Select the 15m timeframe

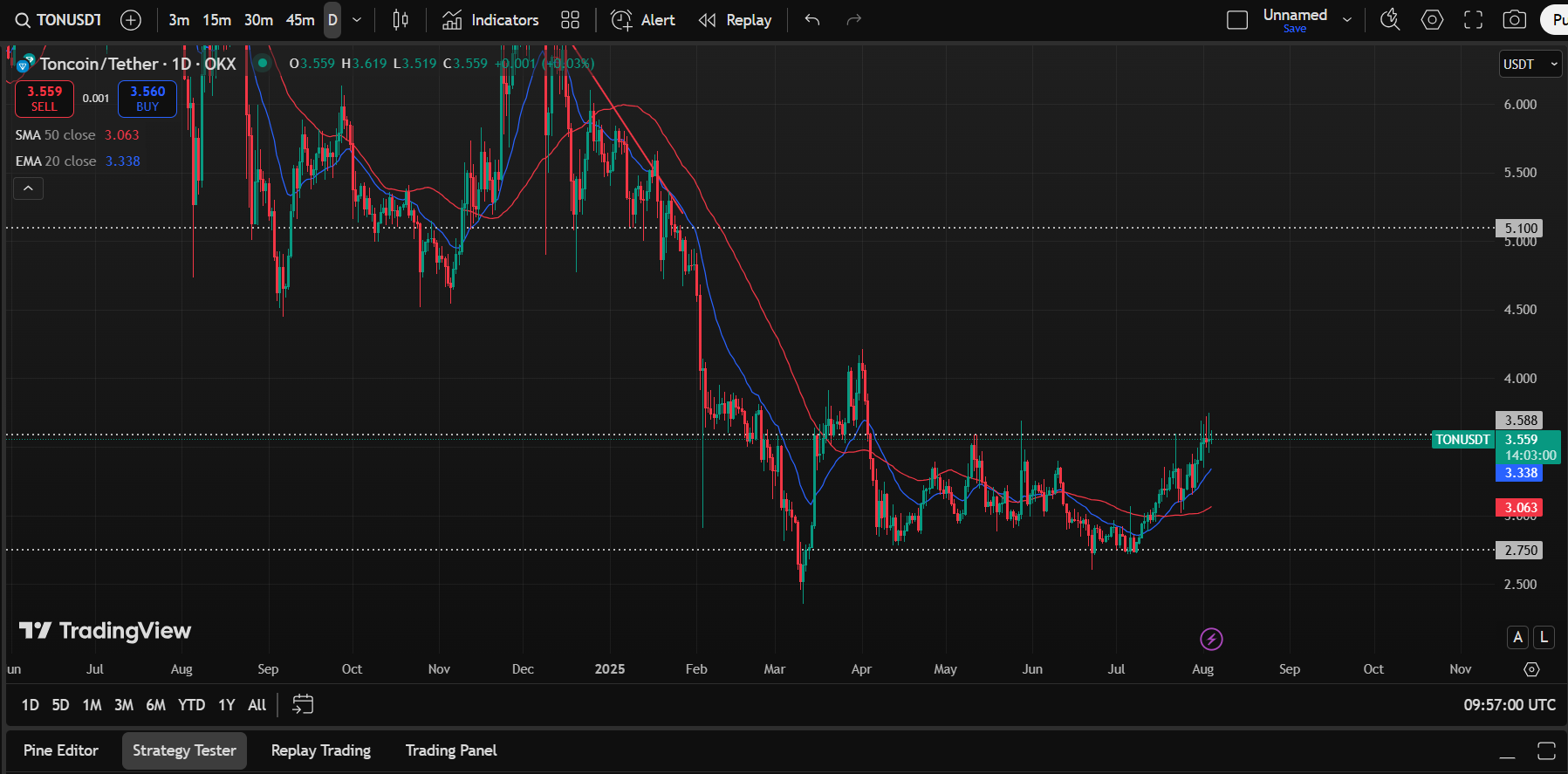pyautogui.click(x=217, y=20)
